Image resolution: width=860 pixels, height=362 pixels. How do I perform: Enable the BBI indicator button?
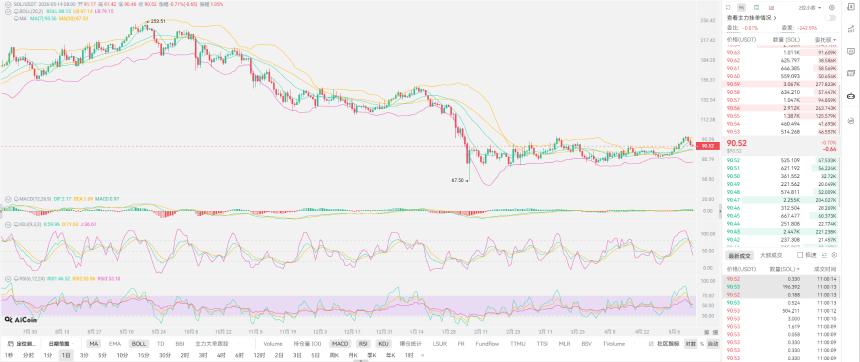[179, 344]
